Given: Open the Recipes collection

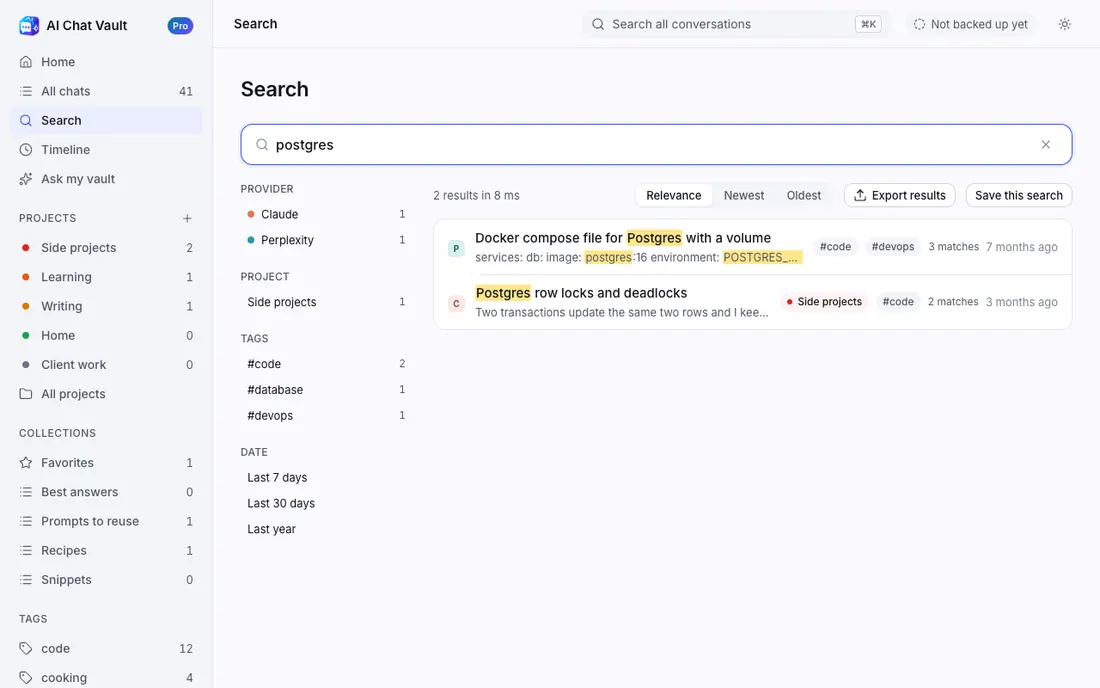Looking at the screenshot, I should (x=106, y=551).
